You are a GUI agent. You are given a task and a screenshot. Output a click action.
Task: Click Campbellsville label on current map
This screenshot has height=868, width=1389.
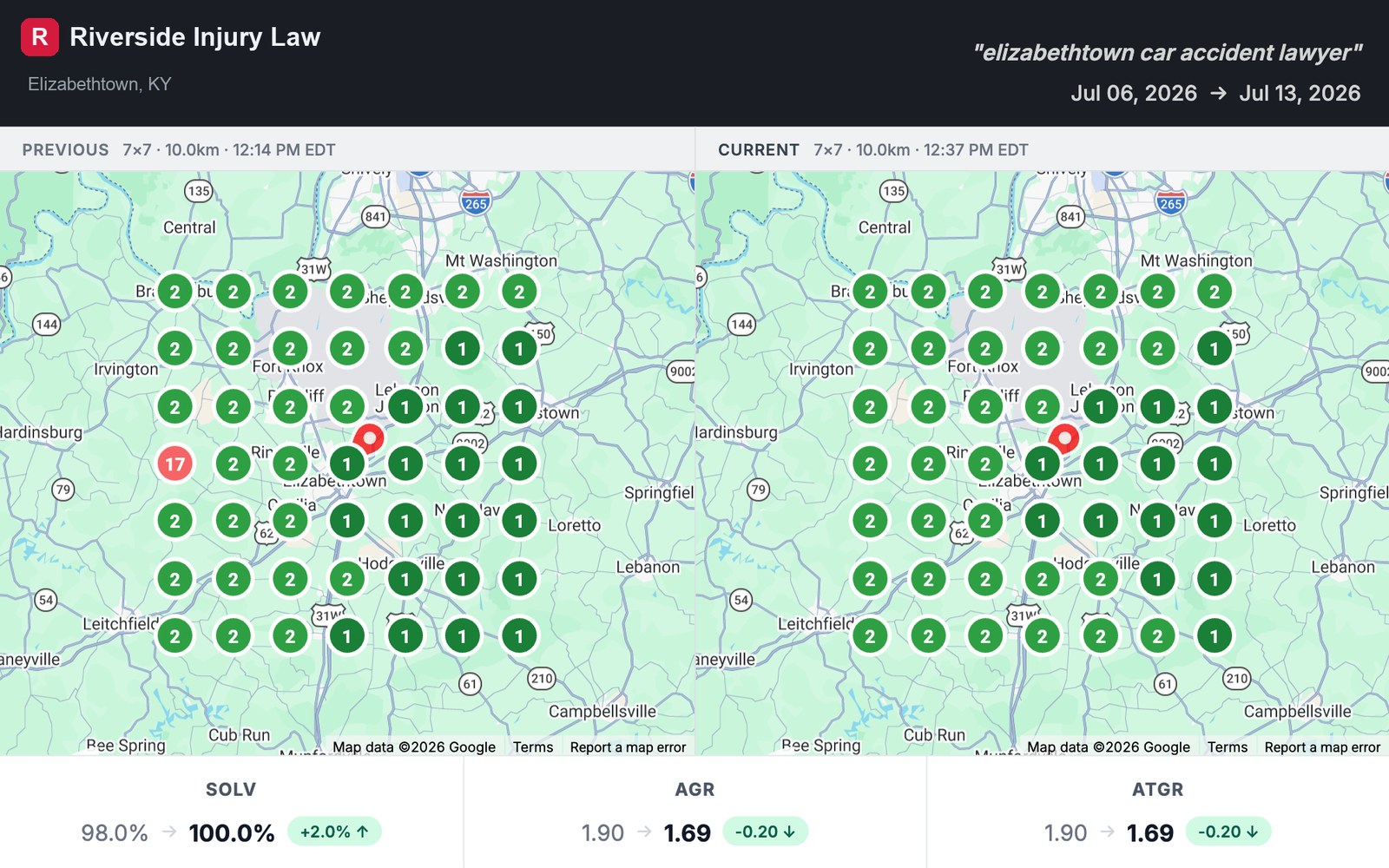[1298, 712]
